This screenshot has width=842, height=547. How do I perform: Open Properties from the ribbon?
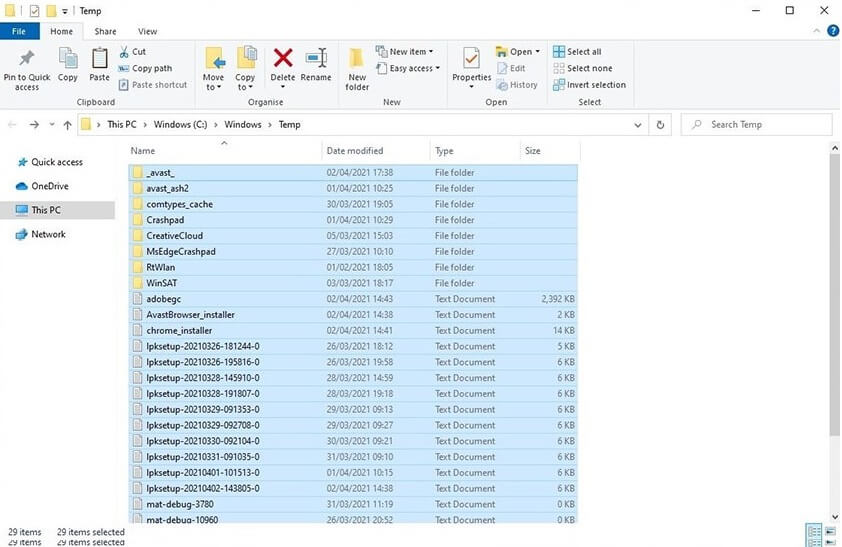(471, 60)
